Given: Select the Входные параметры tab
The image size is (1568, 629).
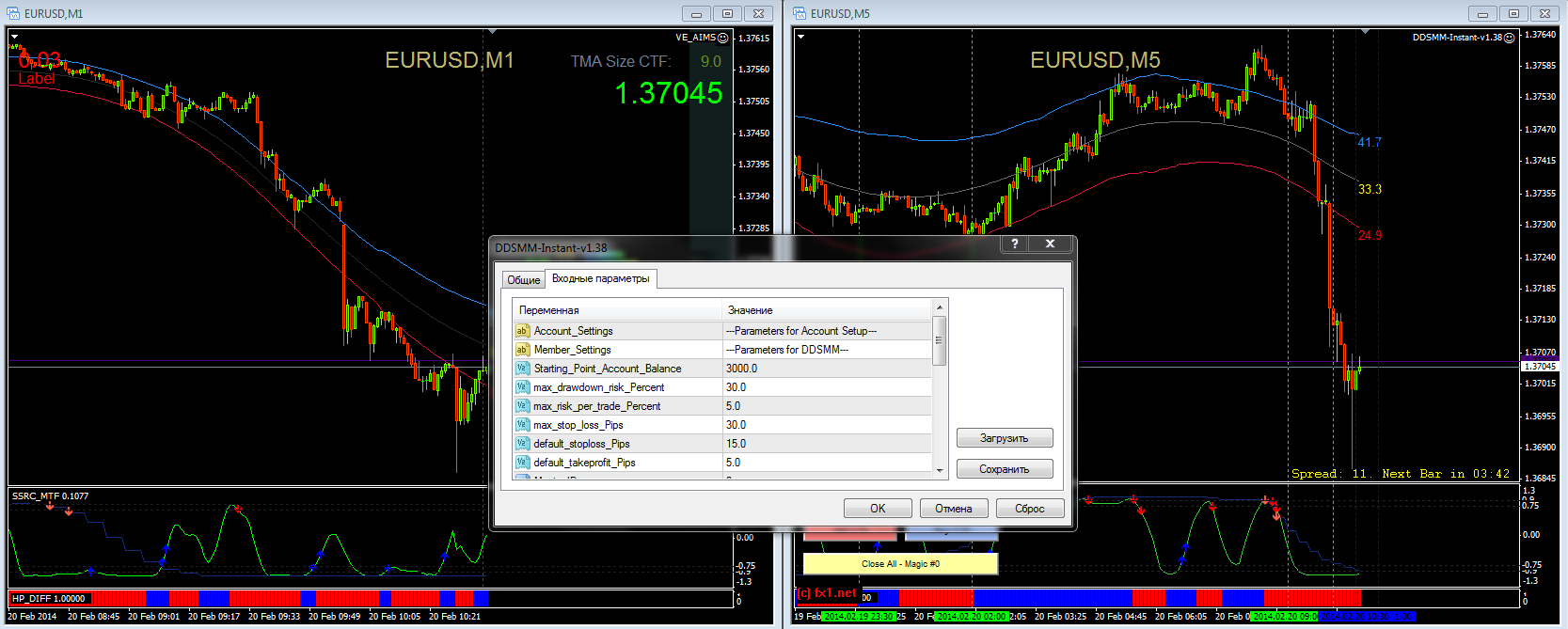Looking at the screenshot, I should 601,278.
